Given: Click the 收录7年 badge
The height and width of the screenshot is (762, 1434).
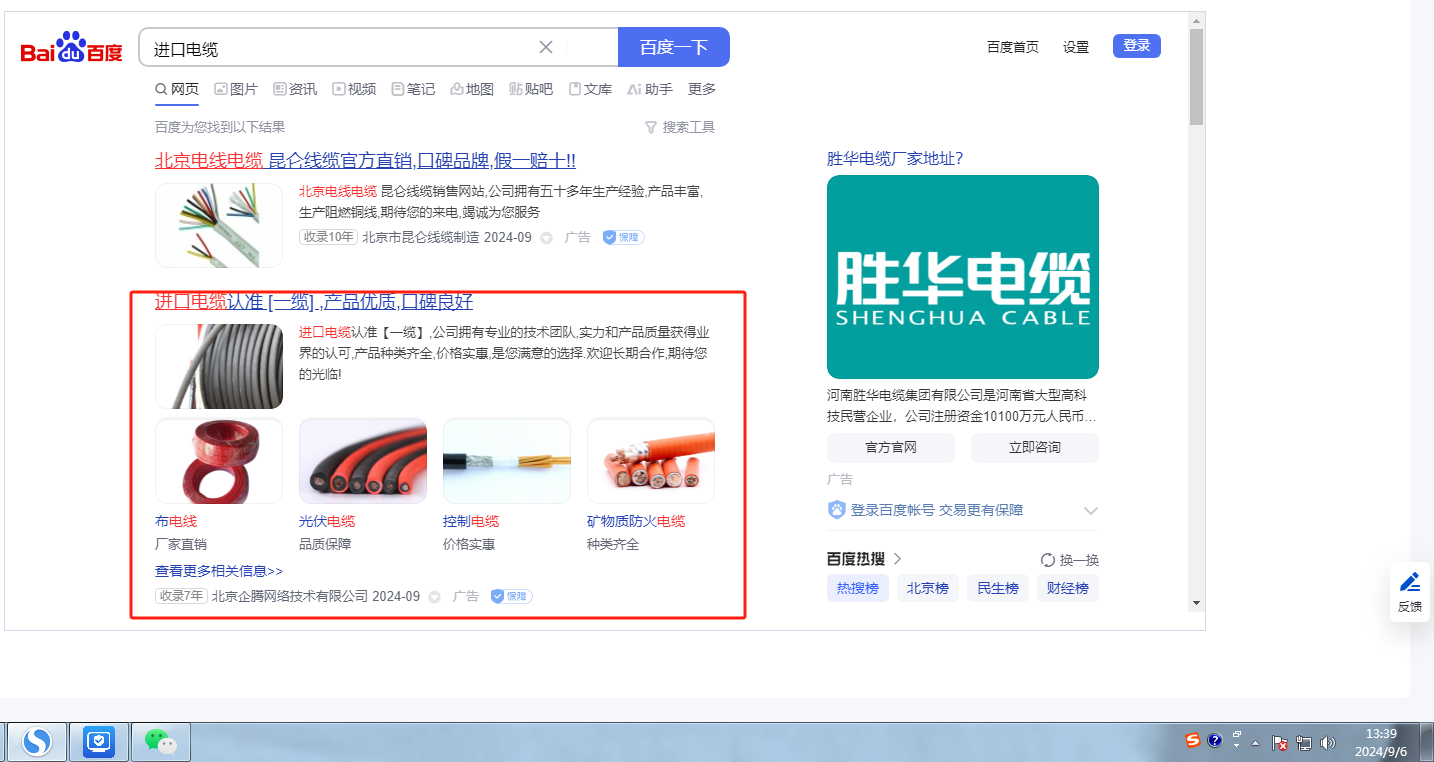Looking at the screenshot, I should (181, 596).
